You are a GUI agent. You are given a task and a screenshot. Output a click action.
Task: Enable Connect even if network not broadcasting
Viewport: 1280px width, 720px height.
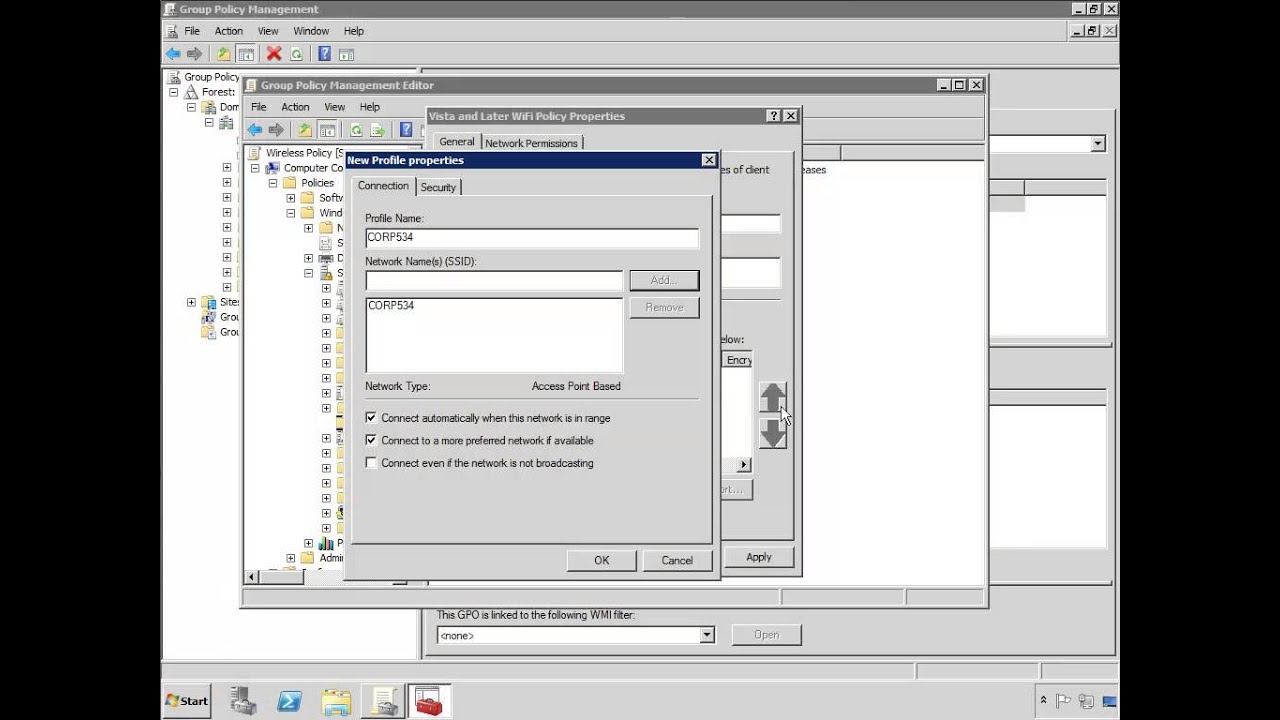[x=371, y=463]
